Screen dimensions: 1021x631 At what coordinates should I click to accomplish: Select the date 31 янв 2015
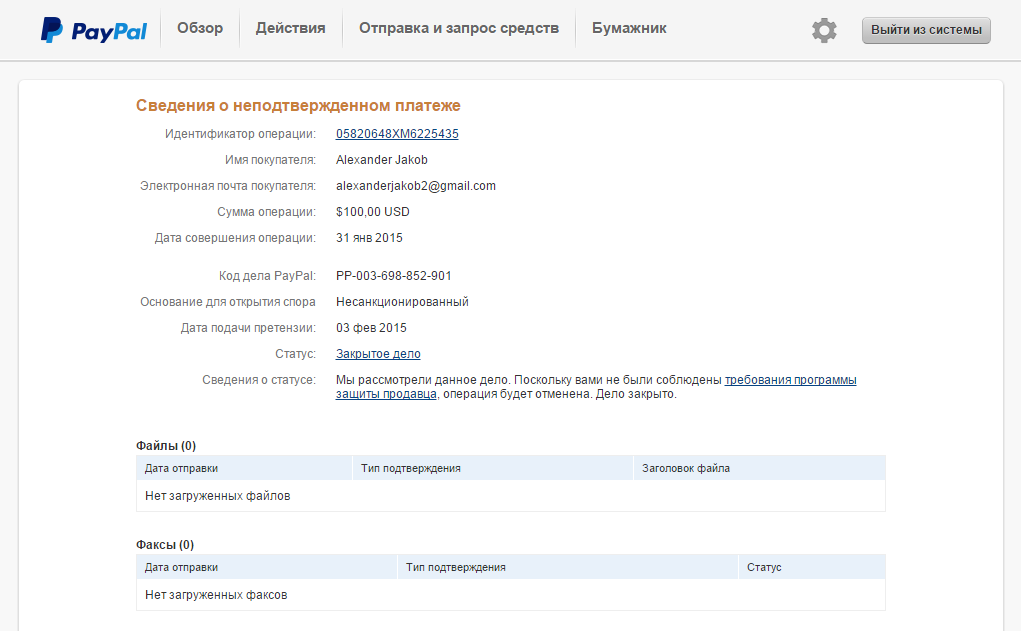369,238
